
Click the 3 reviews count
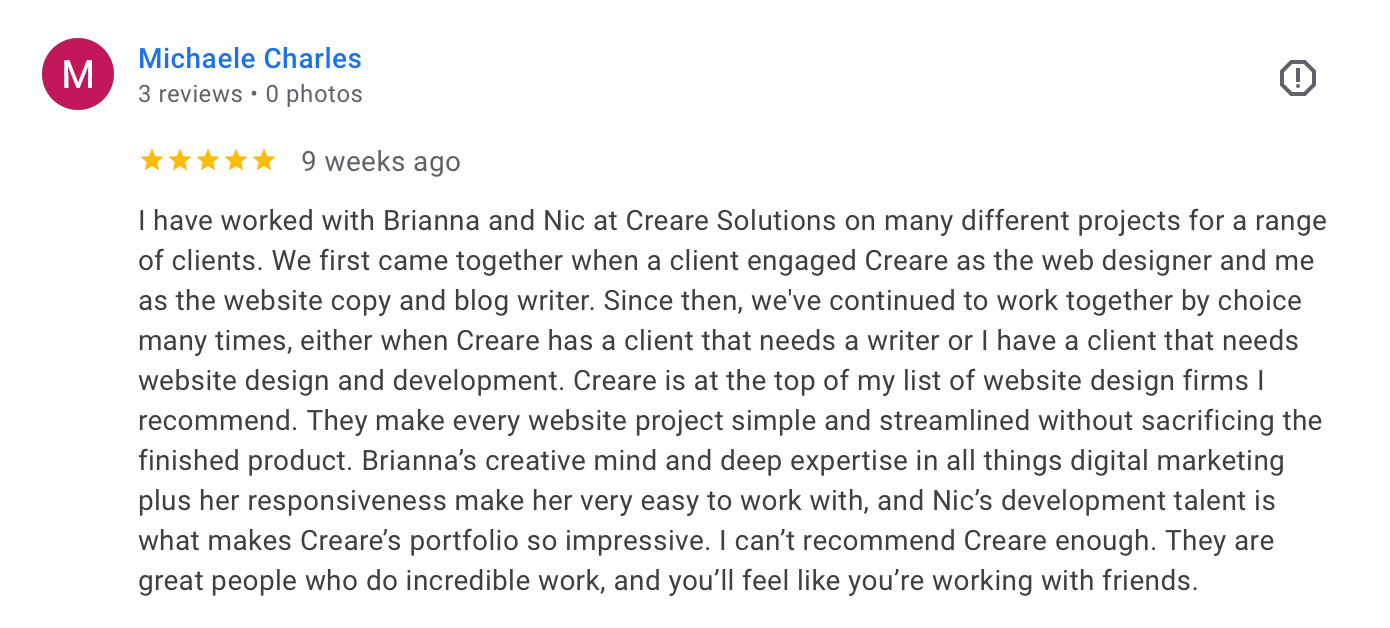coord(190,93)
